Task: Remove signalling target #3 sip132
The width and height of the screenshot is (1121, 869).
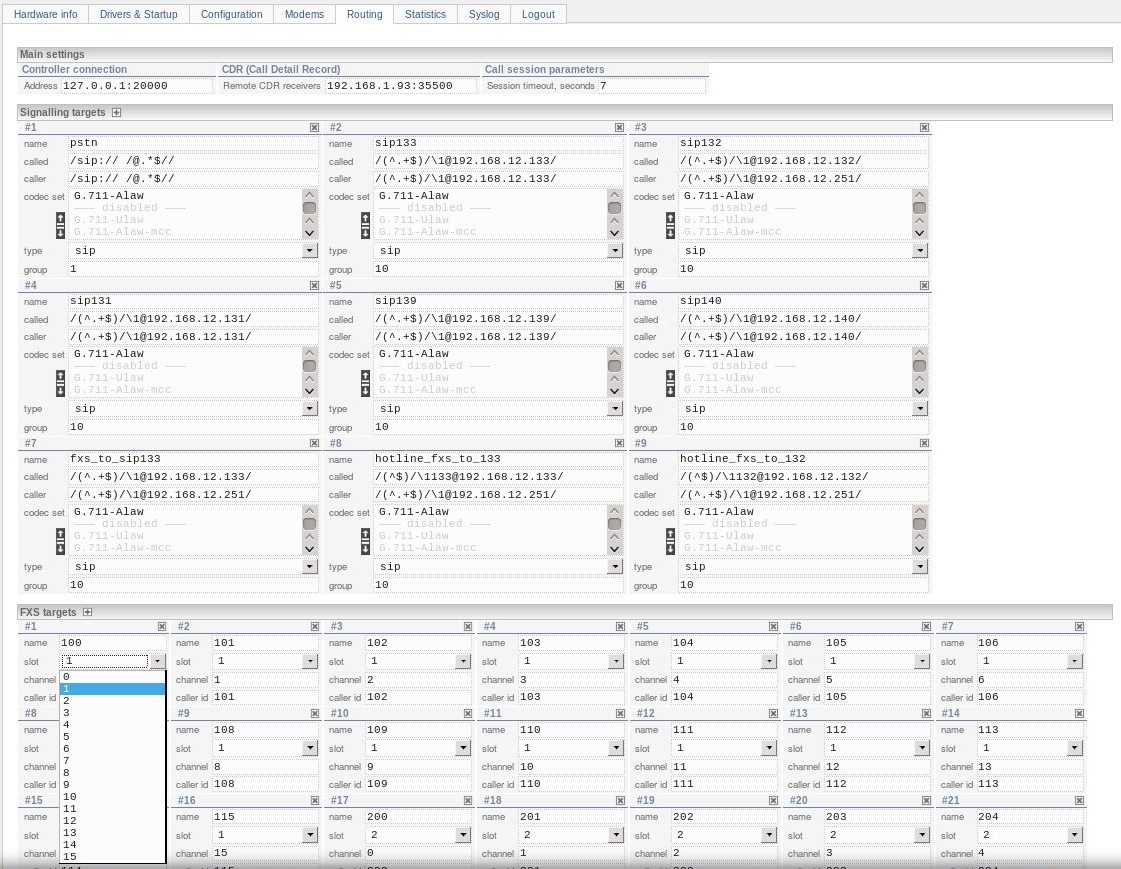Action: [924, 127]
